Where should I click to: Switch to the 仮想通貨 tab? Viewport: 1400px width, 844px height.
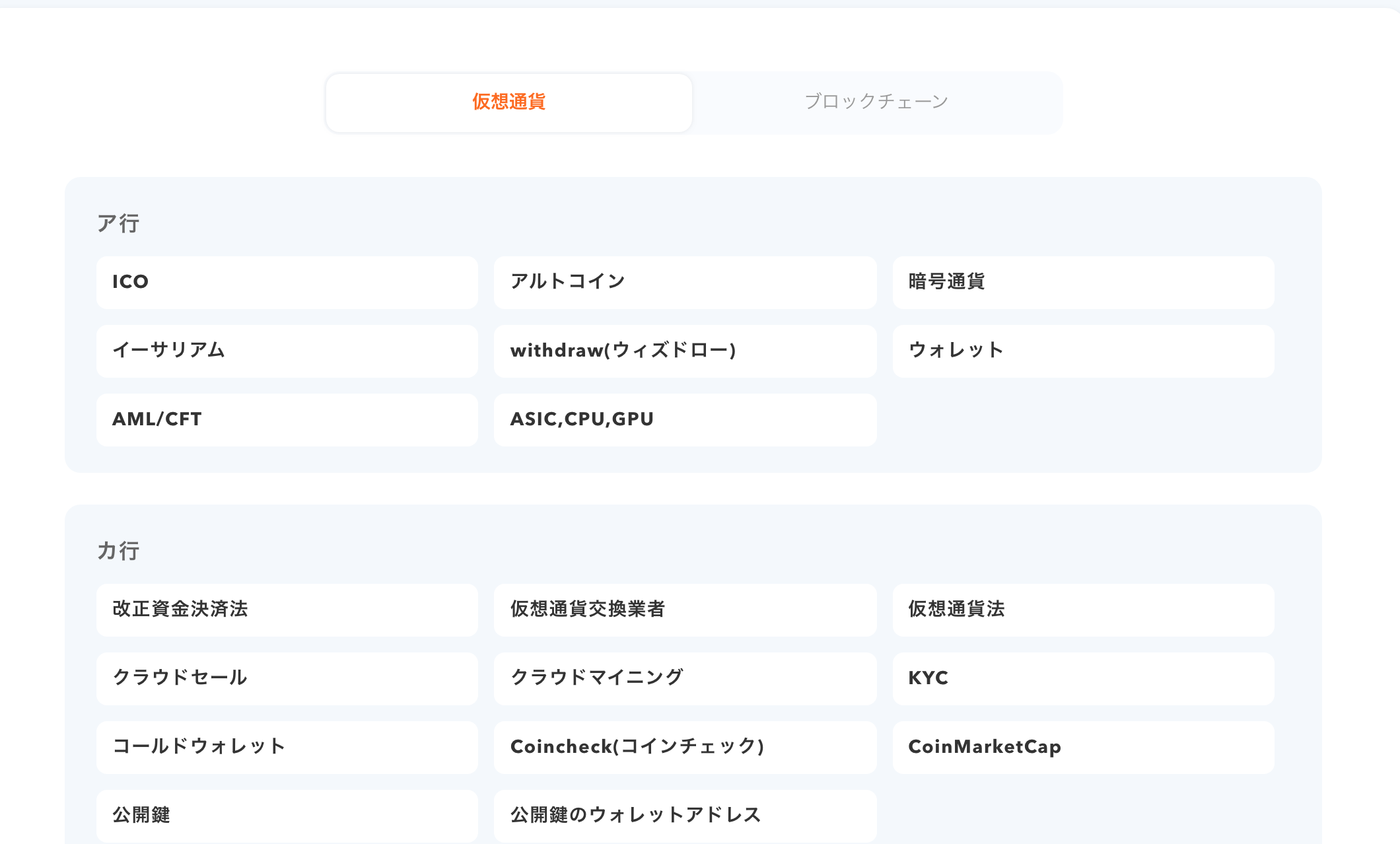(x=508, y=102)
